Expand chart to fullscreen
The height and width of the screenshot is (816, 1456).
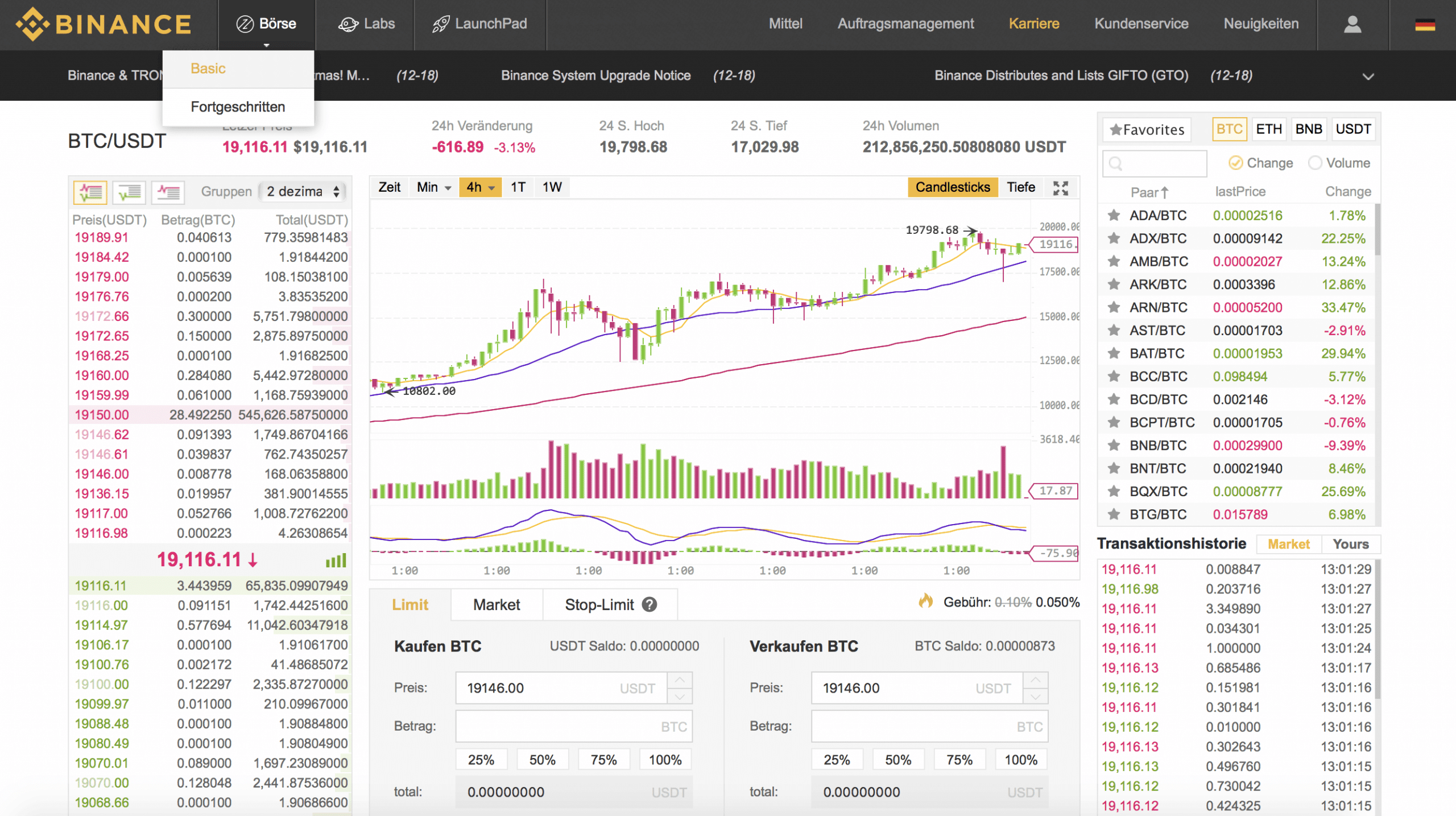click(1061, 187)
